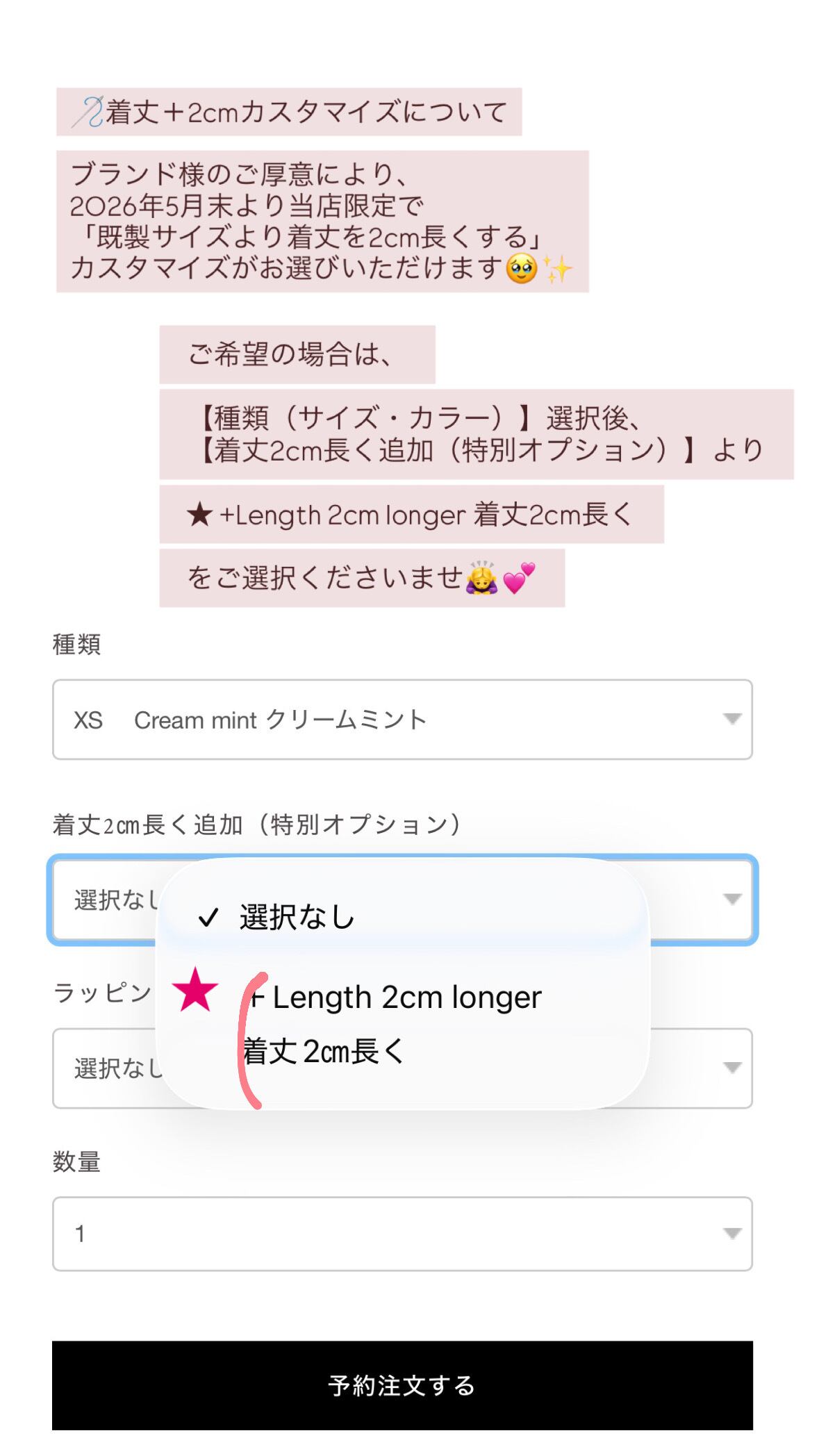Viewport: 819px width, 1456px height.
Task: Choose the + Length 2cm longer option
Action: click(x=403, y=1024)
